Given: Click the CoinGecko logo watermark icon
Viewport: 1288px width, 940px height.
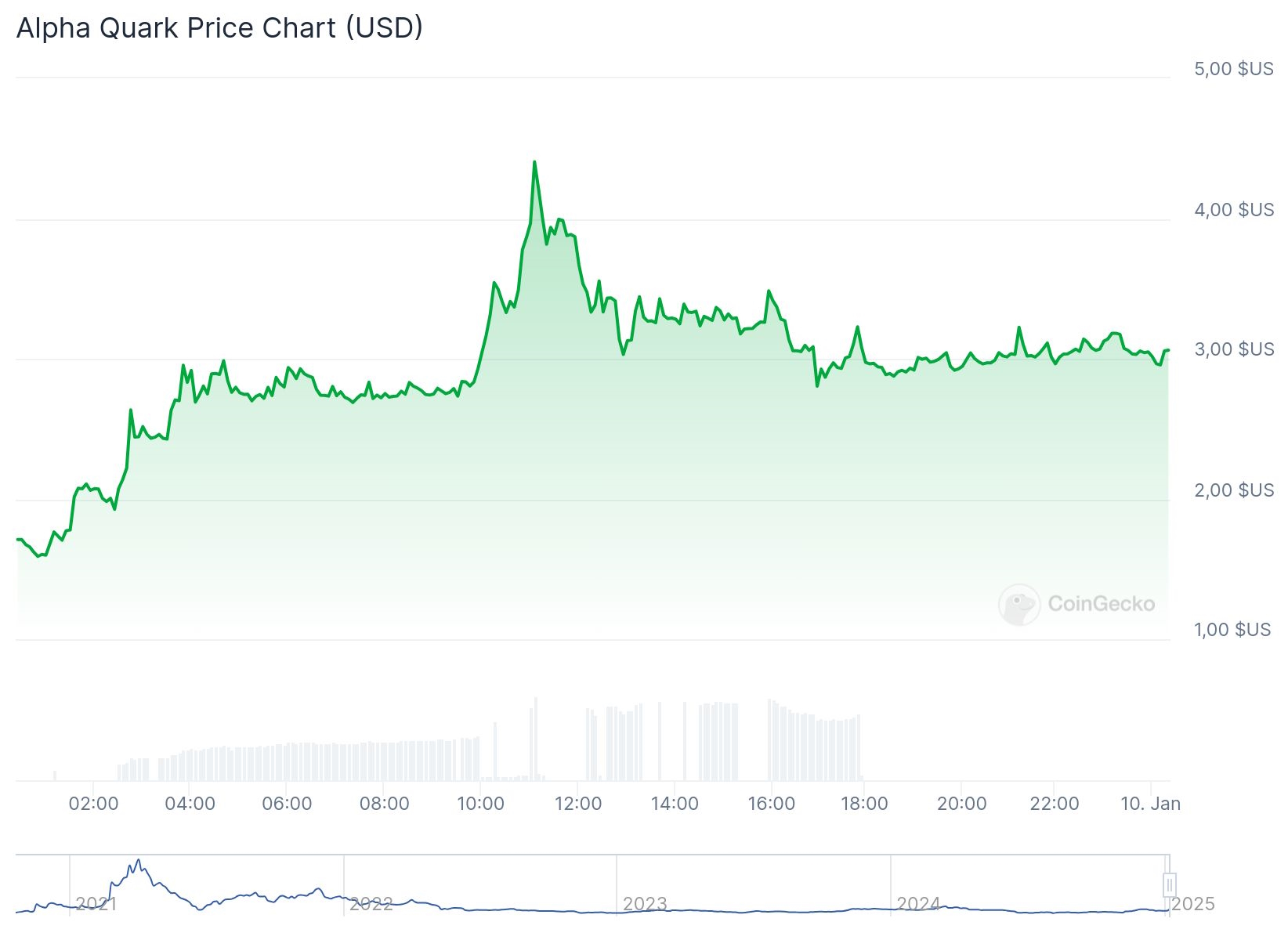Looking at the screenshot, I should pyautogui.click(x=1019, y=604).
